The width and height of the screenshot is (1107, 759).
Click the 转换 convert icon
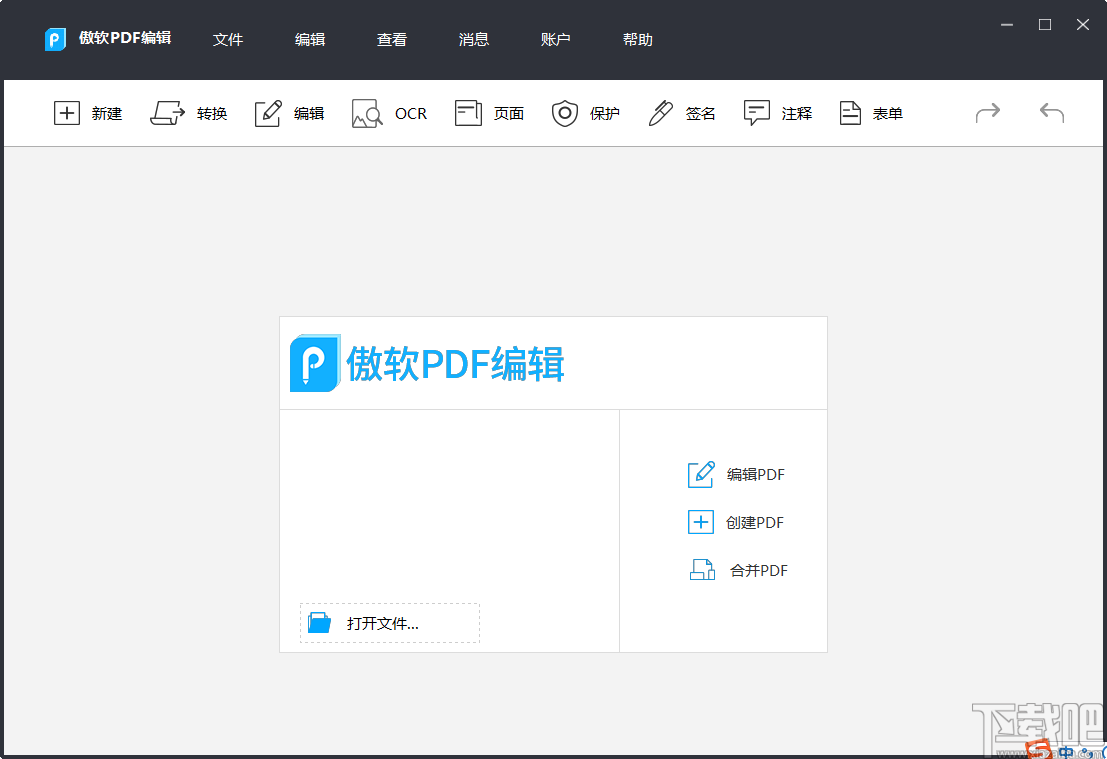(x=167, y=113)
